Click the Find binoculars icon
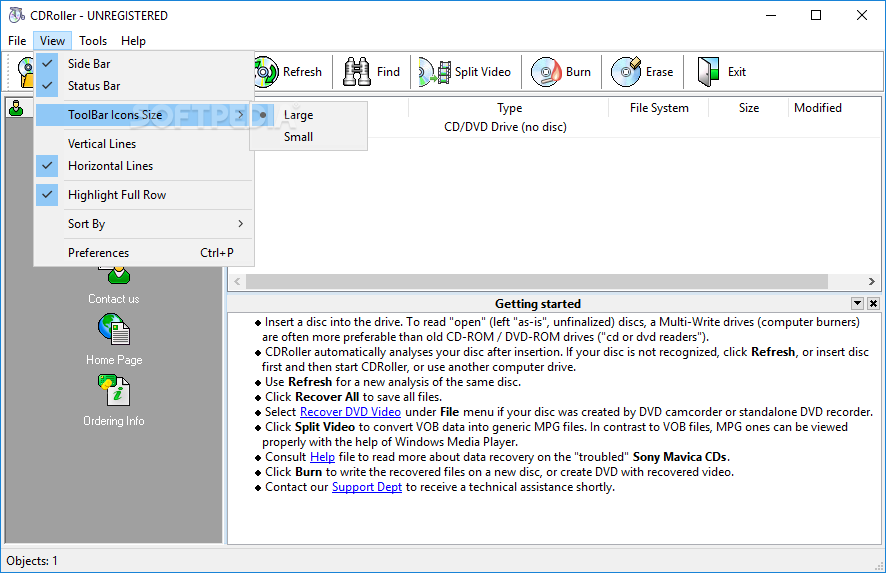Image resolution: width=886 pixels, height=573 pixels. 357,72
